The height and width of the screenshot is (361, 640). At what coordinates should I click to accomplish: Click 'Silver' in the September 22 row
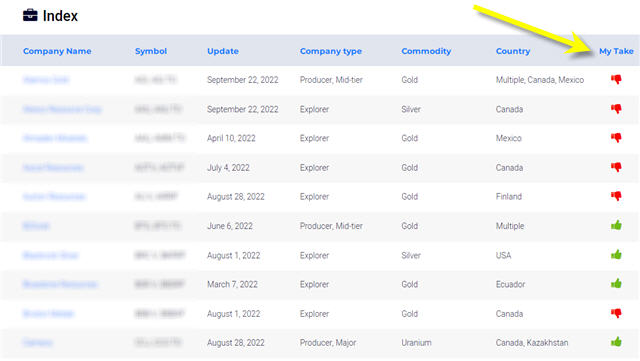pyautogui.click(x=411, y=109)
